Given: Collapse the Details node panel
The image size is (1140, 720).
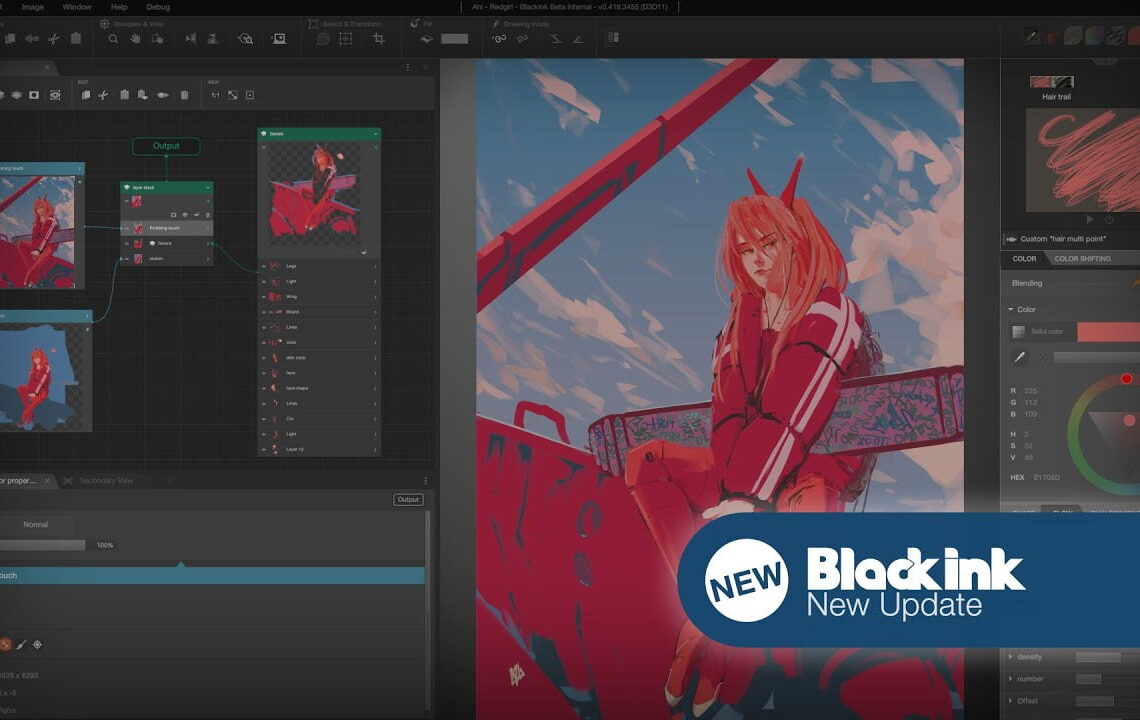Looking at the screenshot, I should pos(375,132).
